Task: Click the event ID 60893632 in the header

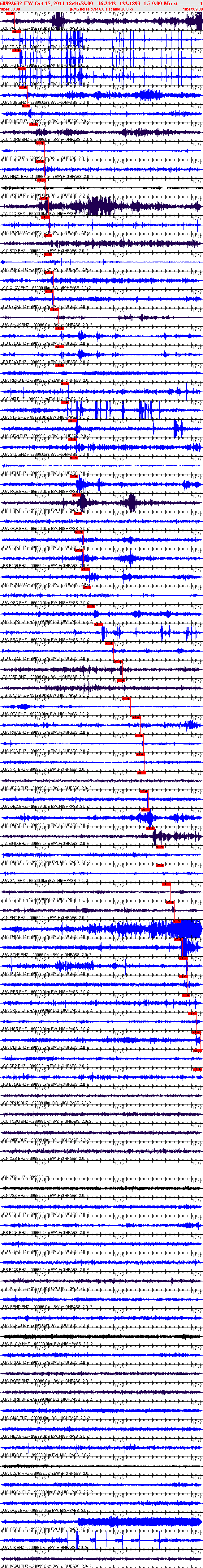Action: coord(12,3)
